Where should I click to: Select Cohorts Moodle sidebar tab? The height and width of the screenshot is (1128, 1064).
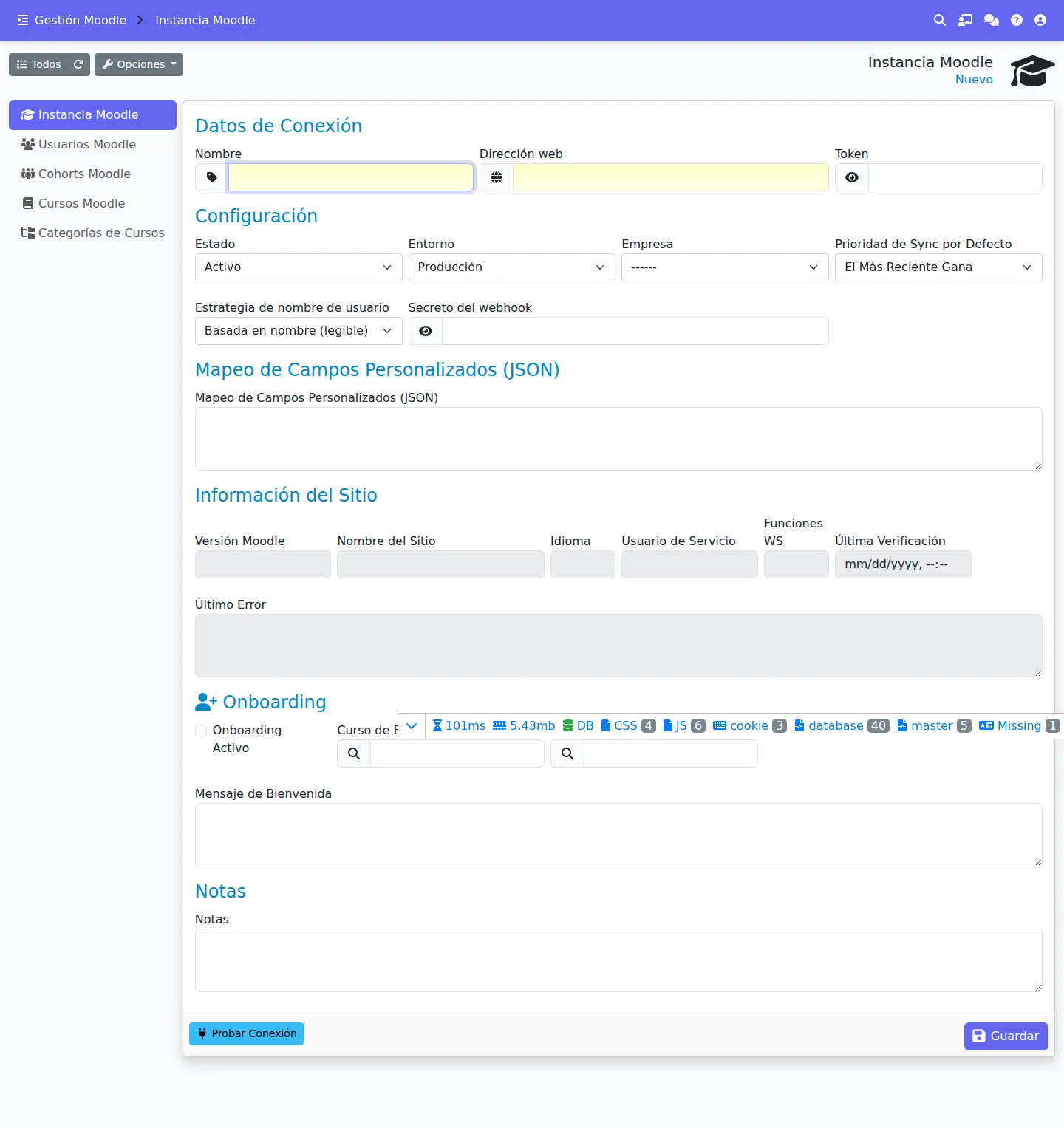point(92,174)
